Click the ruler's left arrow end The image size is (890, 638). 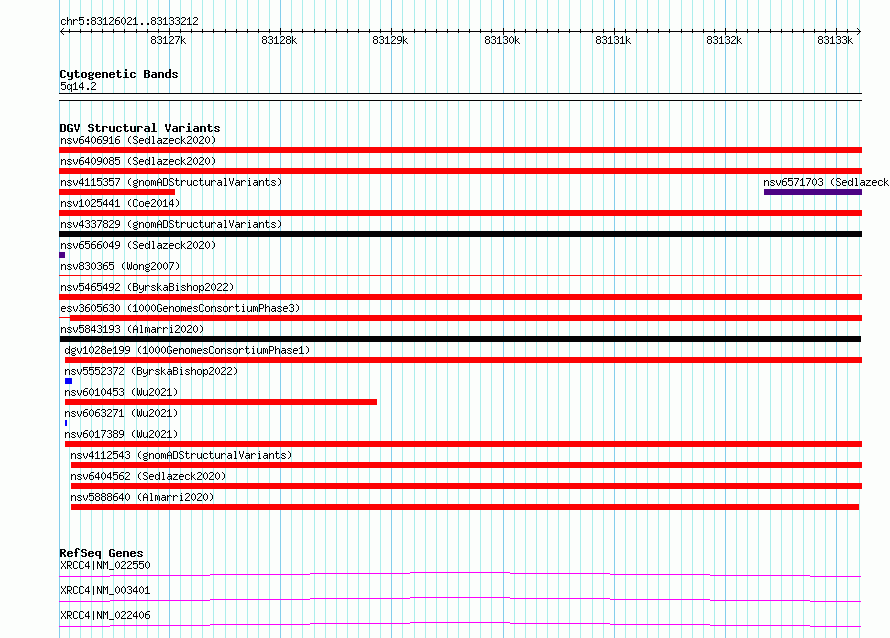(62, 31)
